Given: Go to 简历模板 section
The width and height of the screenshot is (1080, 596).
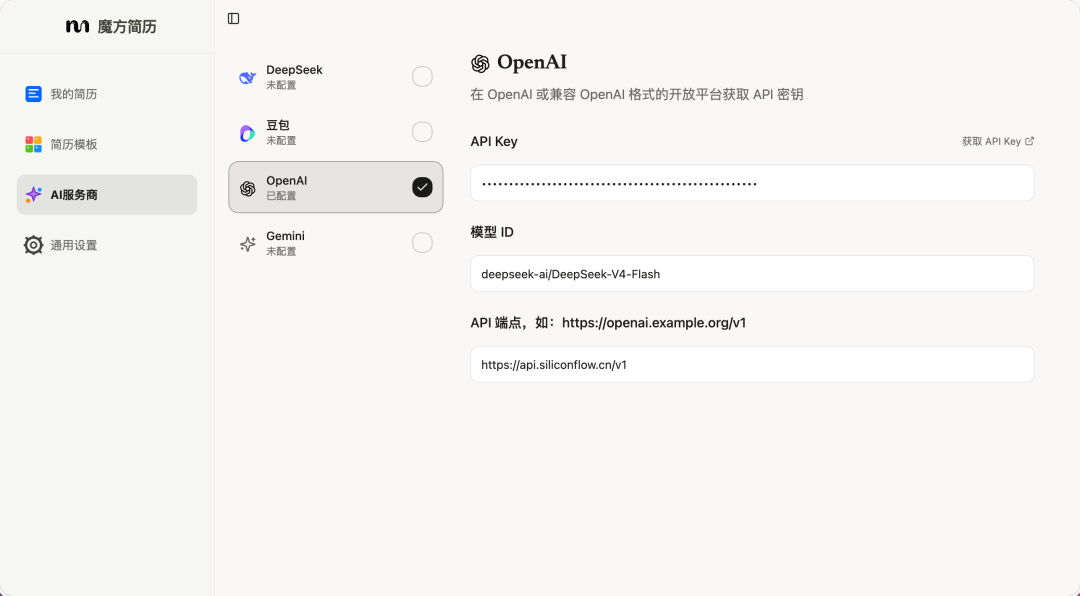Looking at the screenshot, I should pos(107,144).
